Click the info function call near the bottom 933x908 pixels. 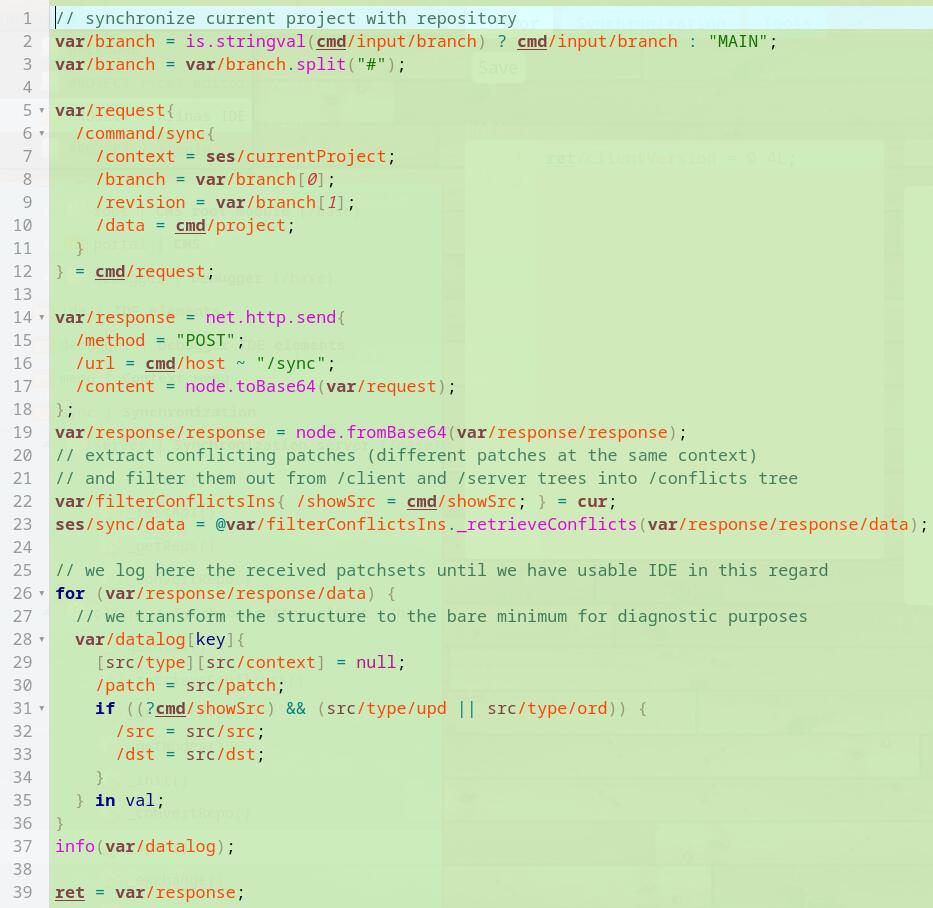pyautogui.click(x=75, y=846)
